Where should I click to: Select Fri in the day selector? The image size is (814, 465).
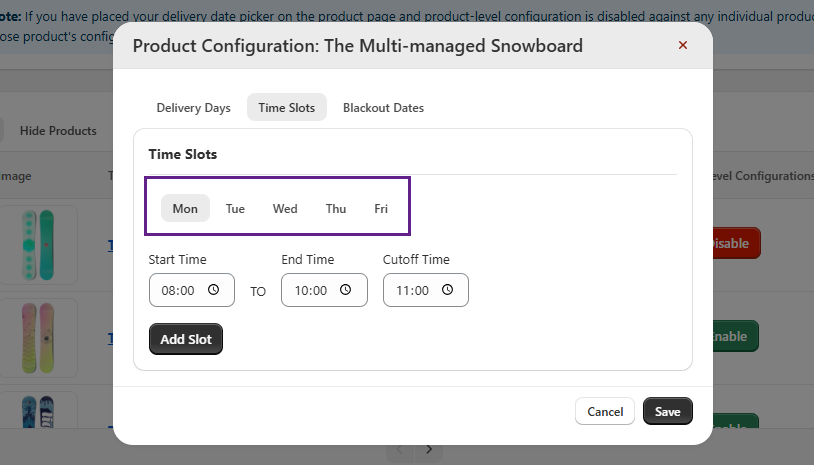[381, 208]
